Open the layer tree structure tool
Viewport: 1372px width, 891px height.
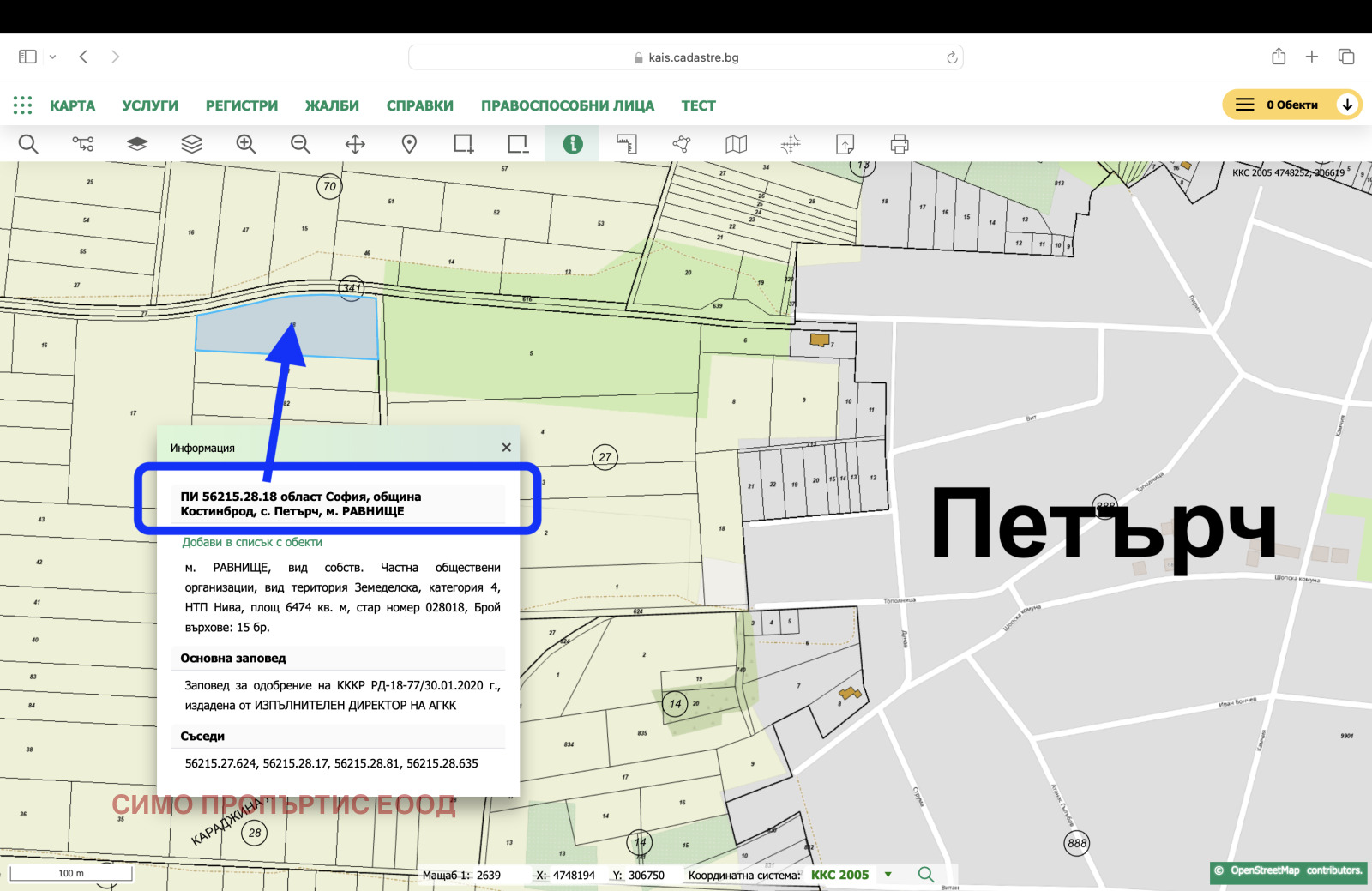click(83, 144)
